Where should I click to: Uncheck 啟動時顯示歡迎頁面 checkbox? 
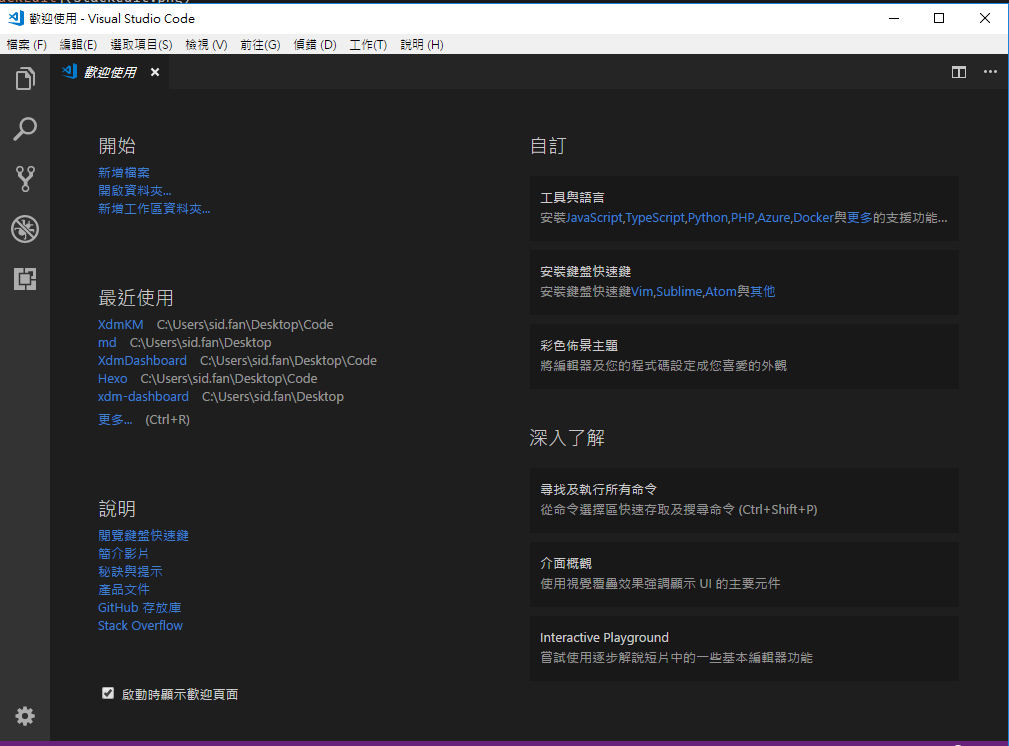click(108, 693)
